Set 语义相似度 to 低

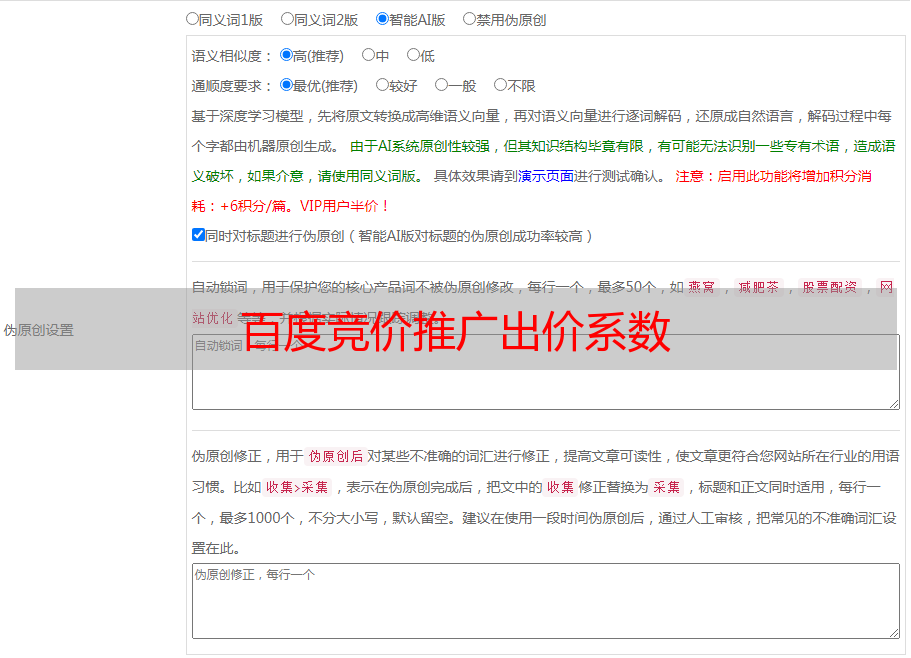(413, 55)
